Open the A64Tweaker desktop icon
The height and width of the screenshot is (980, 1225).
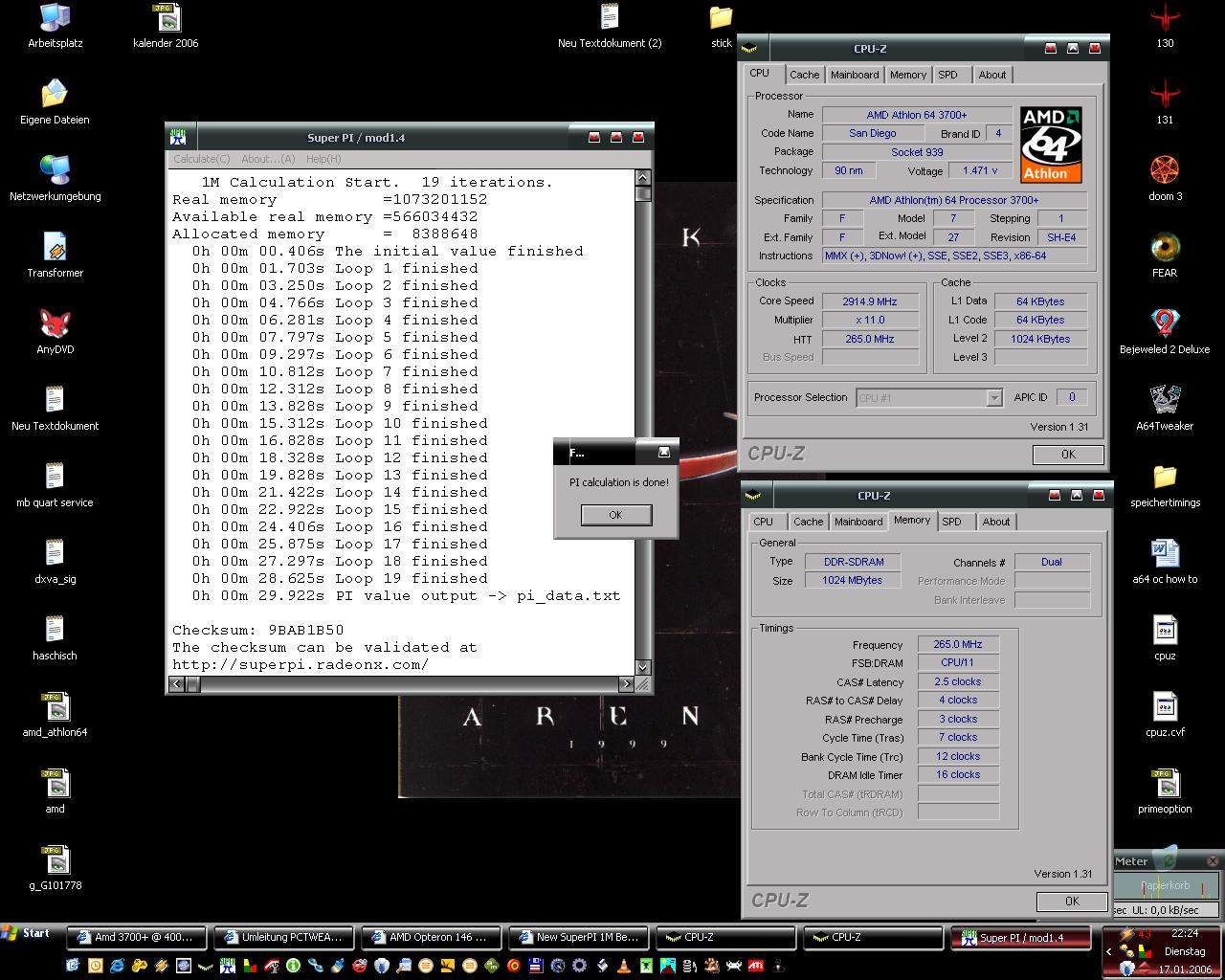point(1165,409)
